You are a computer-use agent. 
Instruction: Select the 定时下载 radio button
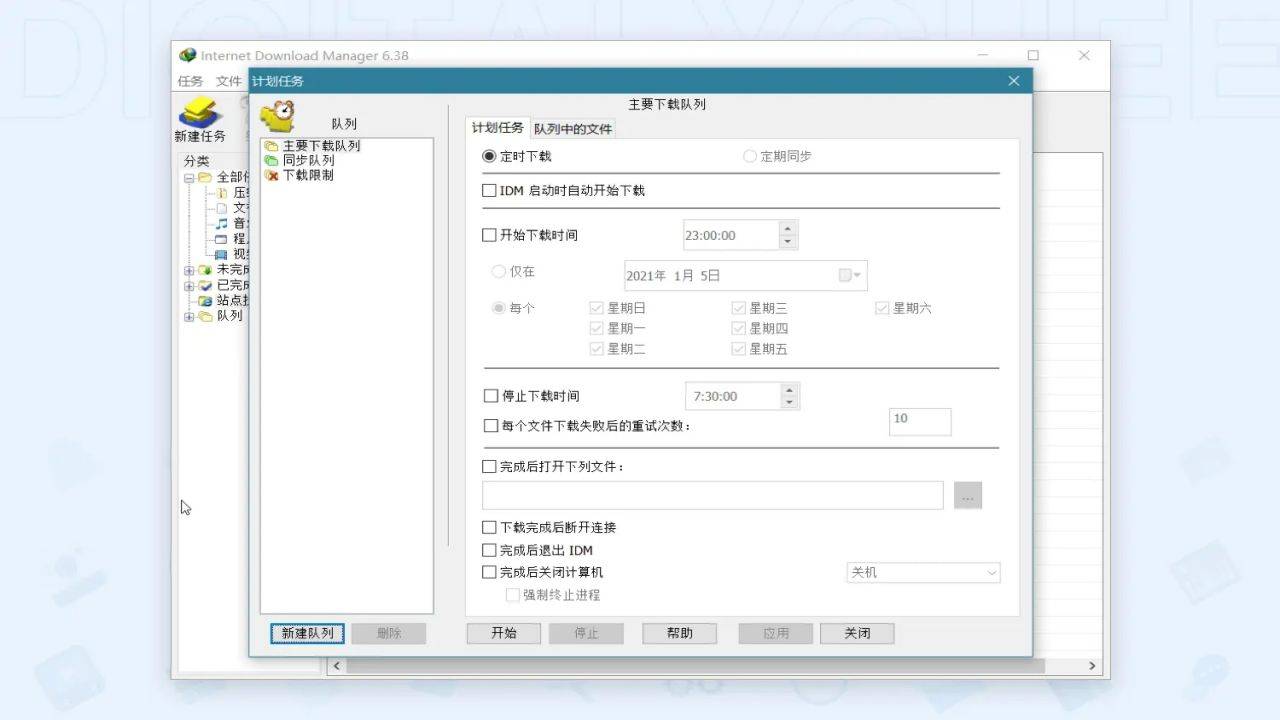489,156
